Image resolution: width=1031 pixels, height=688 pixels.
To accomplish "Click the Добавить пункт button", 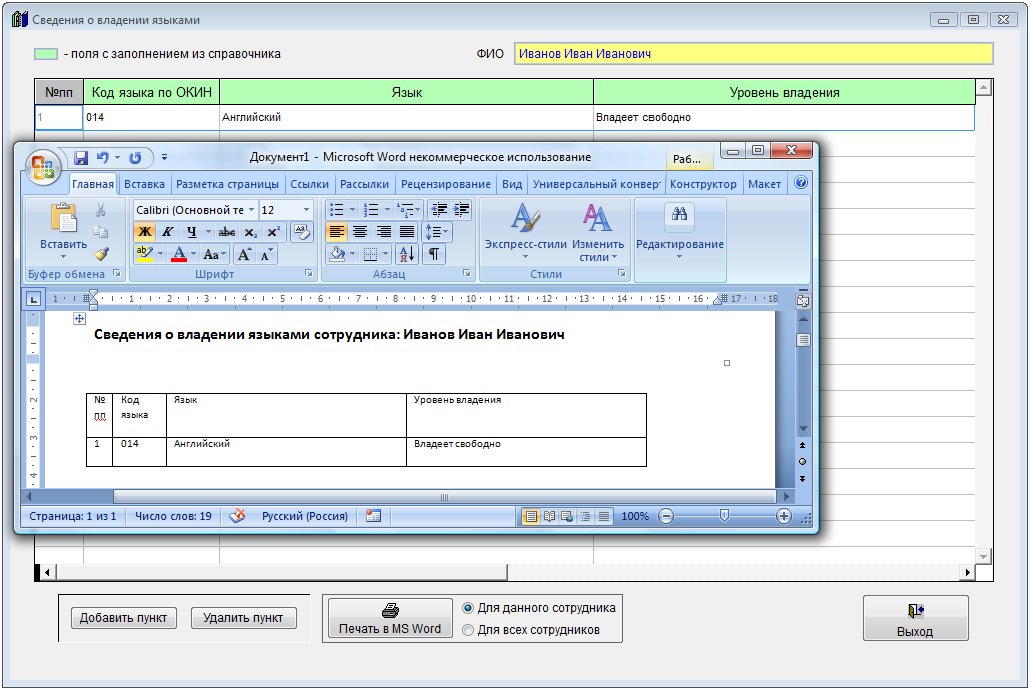I will pos(124,618).
